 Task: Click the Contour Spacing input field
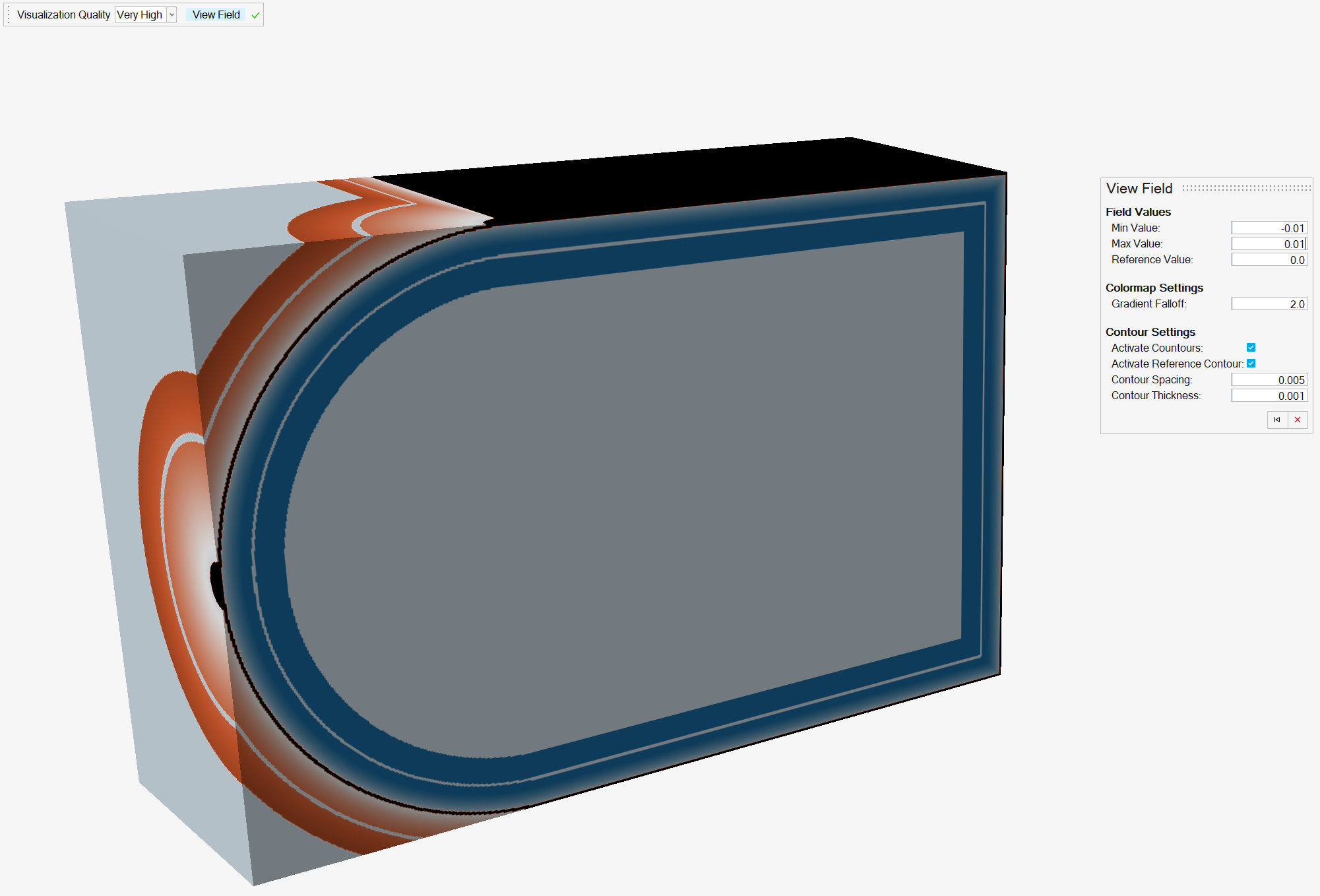click(x=1269, y=380)
